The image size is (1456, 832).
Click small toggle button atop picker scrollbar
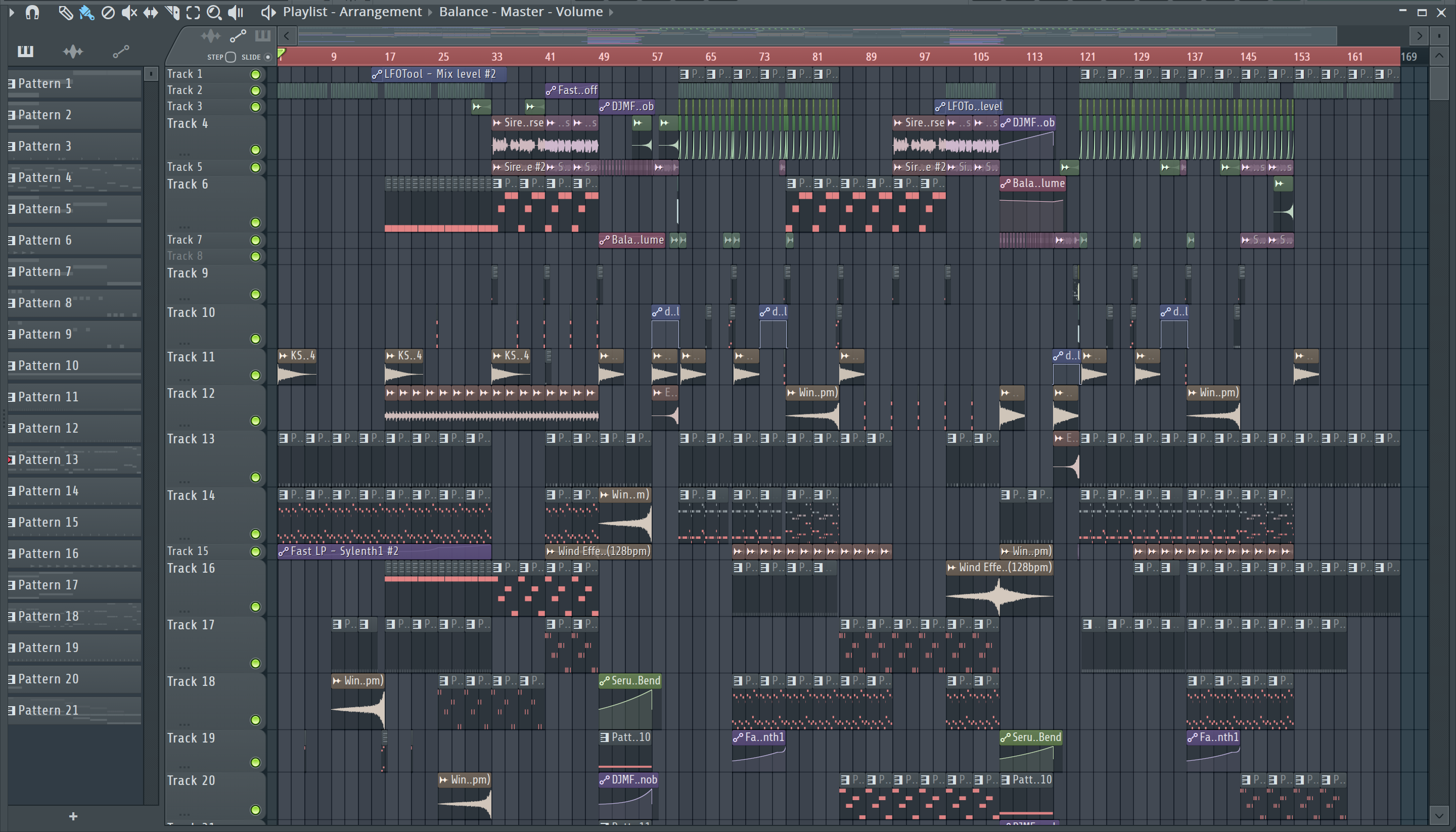(x=151, y=74)
